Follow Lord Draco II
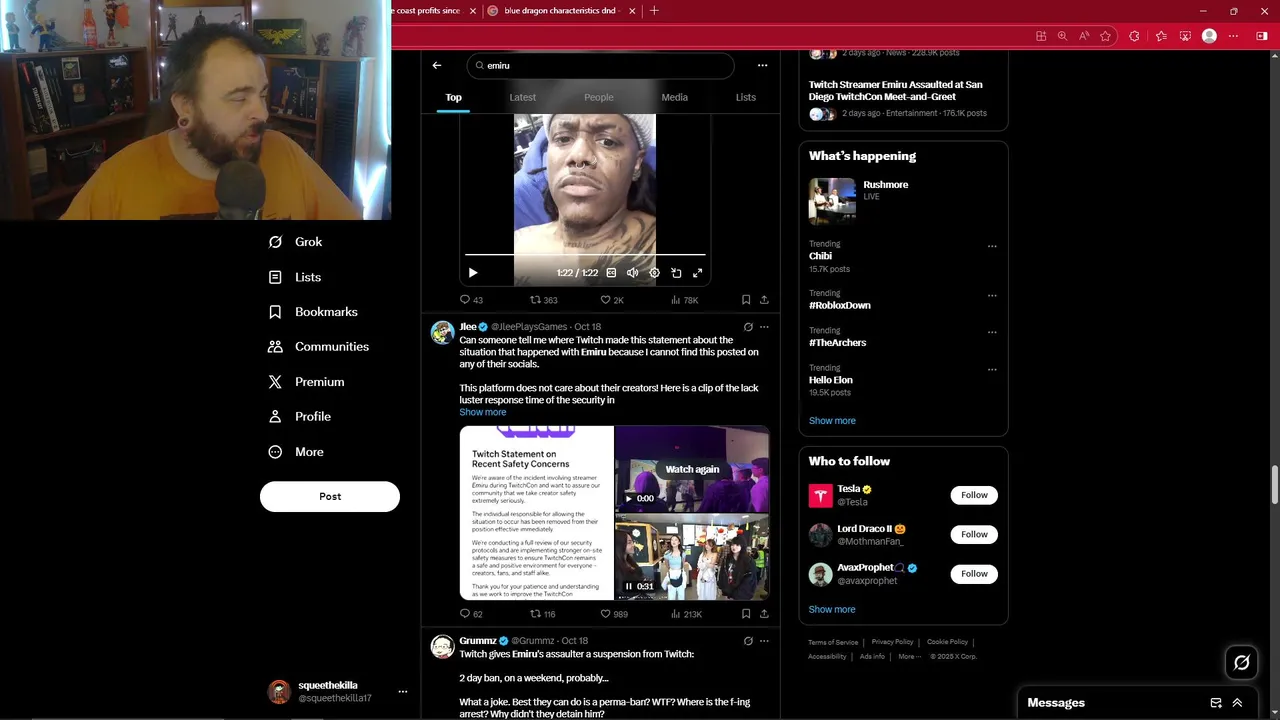 click(x=974, y=534)
